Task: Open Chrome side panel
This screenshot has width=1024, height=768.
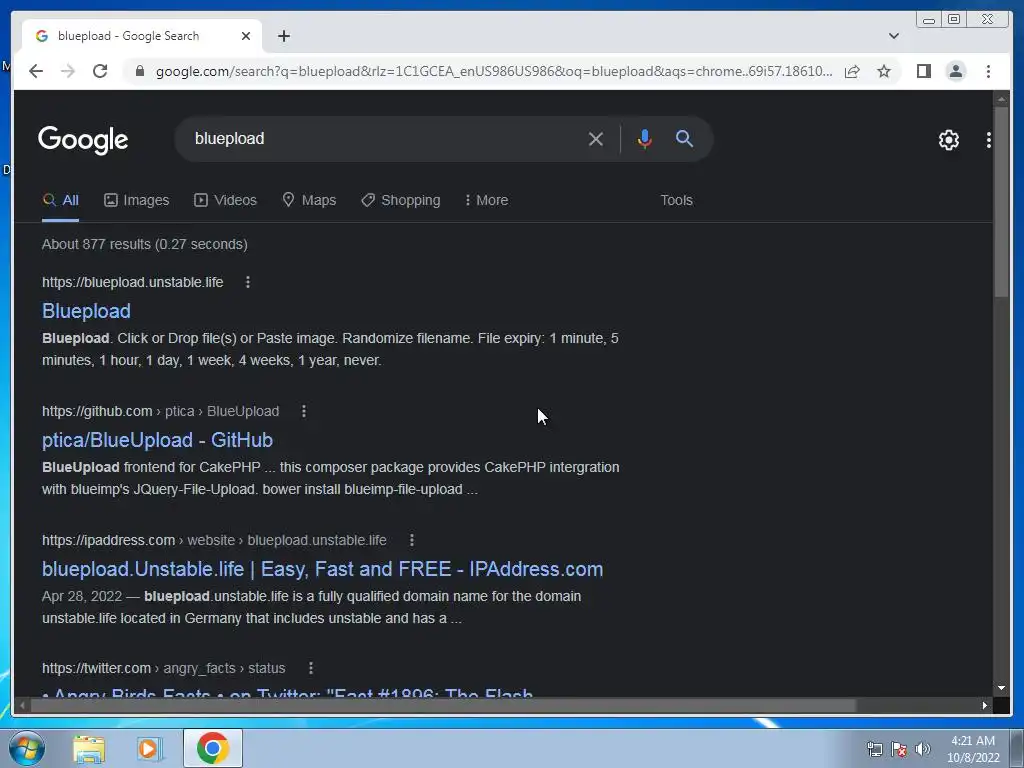Action: pyautogui.click(x=923, y=71)
